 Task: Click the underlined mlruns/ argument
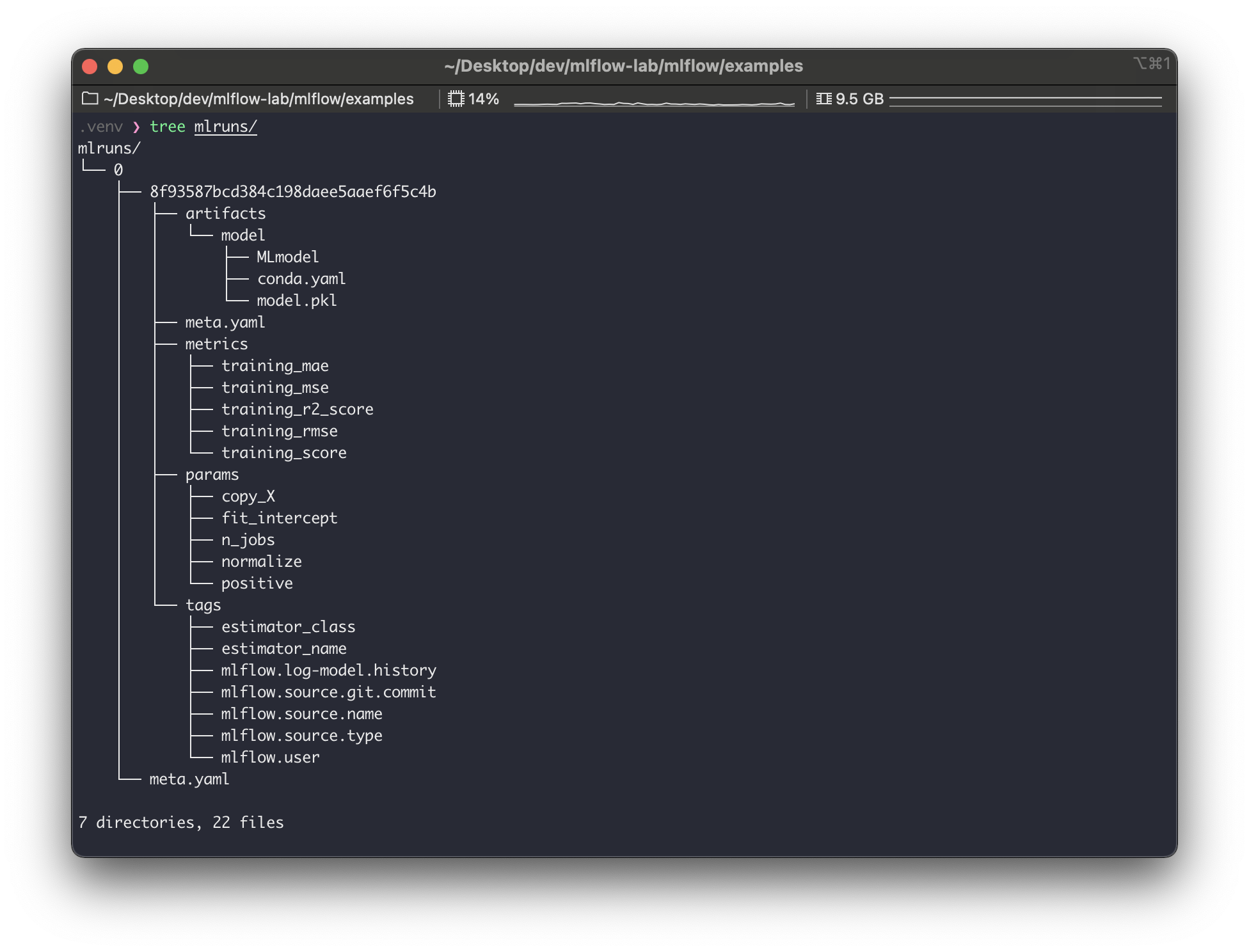click(225, 127)
